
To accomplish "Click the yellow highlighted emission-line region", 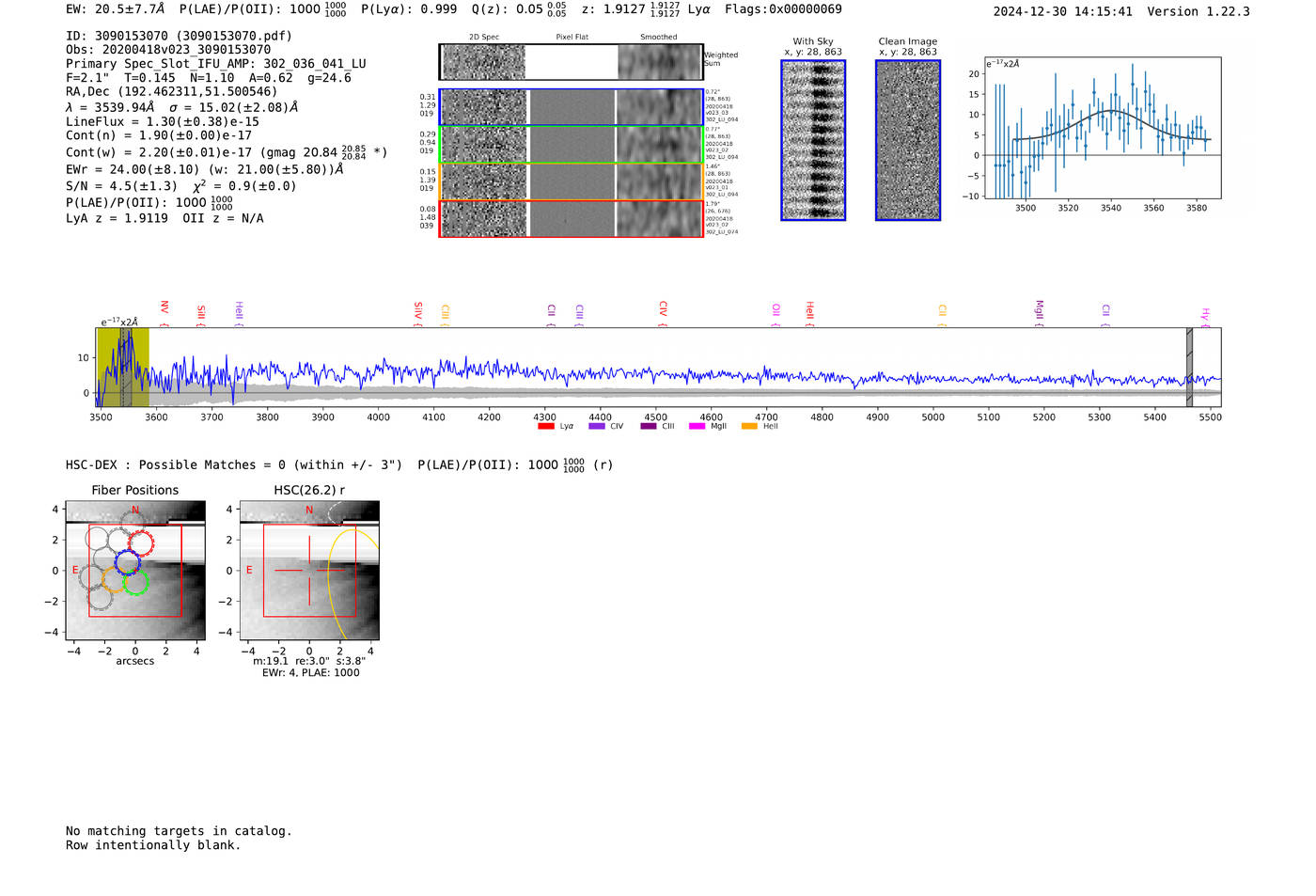I will pos(123,367).
